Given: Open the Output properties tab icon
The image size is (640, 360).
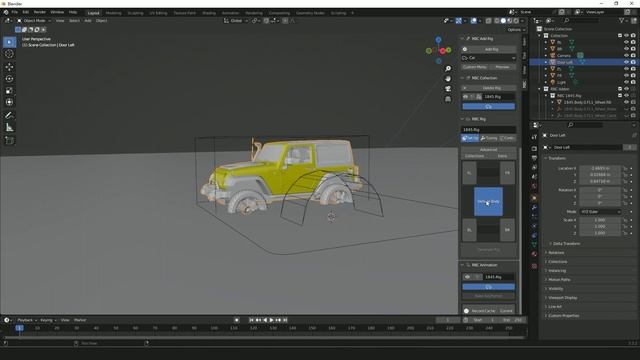Looking at the screenshot, I should point(534,158).
